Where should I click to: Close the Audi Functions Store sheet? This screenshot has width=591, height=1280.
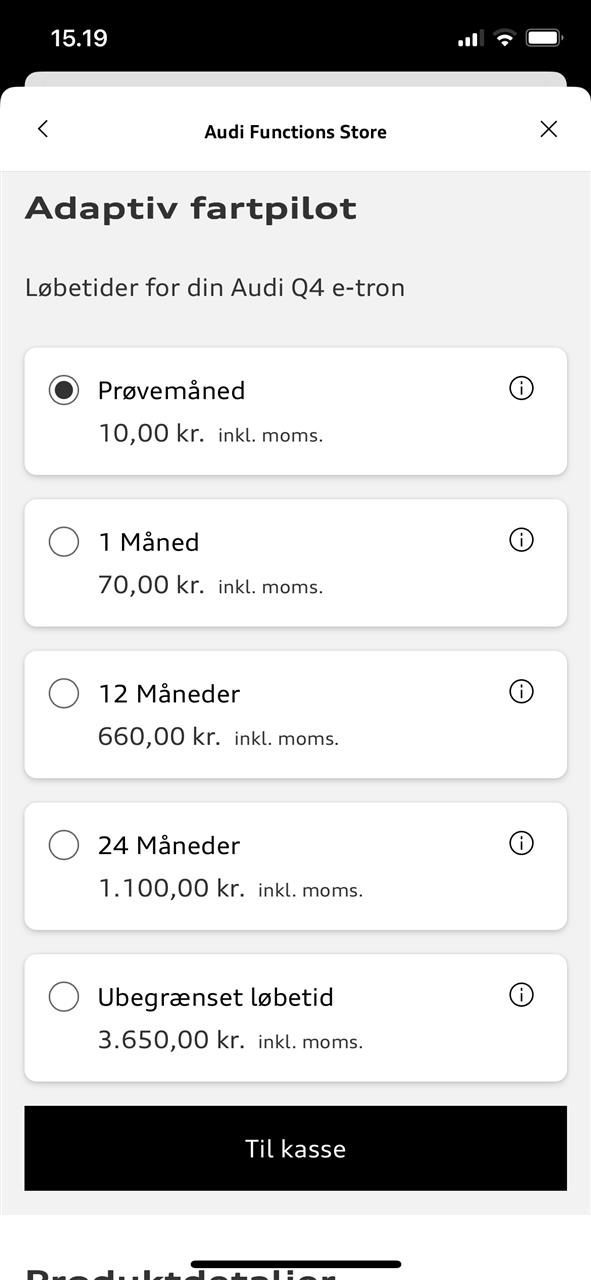coord(548,129)
